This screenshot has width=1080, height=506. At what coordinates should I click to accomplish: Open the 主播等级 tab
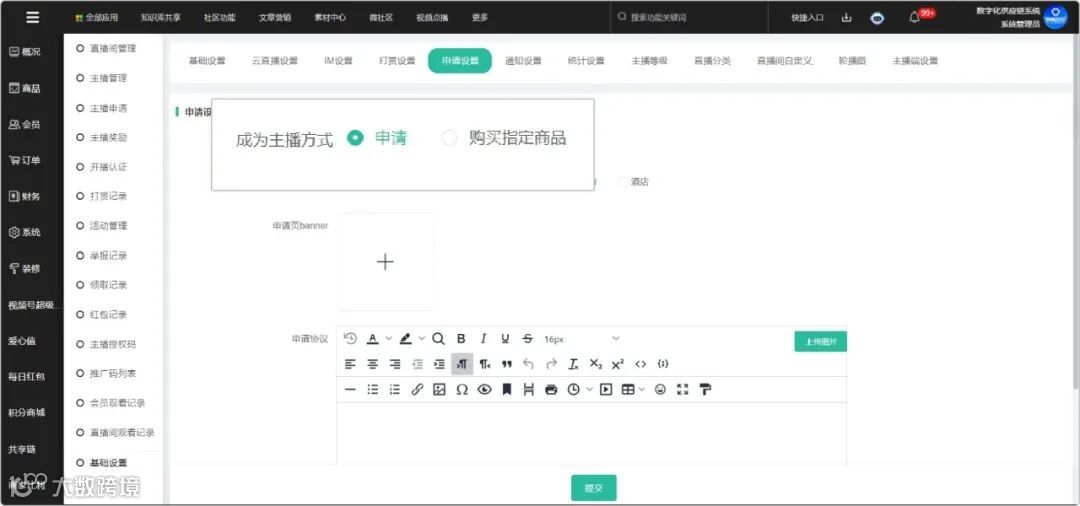[x=650, y=61]
